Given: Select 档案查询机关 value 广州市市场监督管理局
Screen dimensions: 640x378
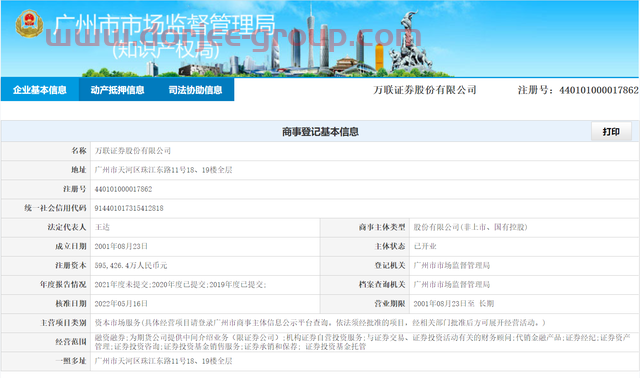Looking at the screenshot, I should pos(451,285).
